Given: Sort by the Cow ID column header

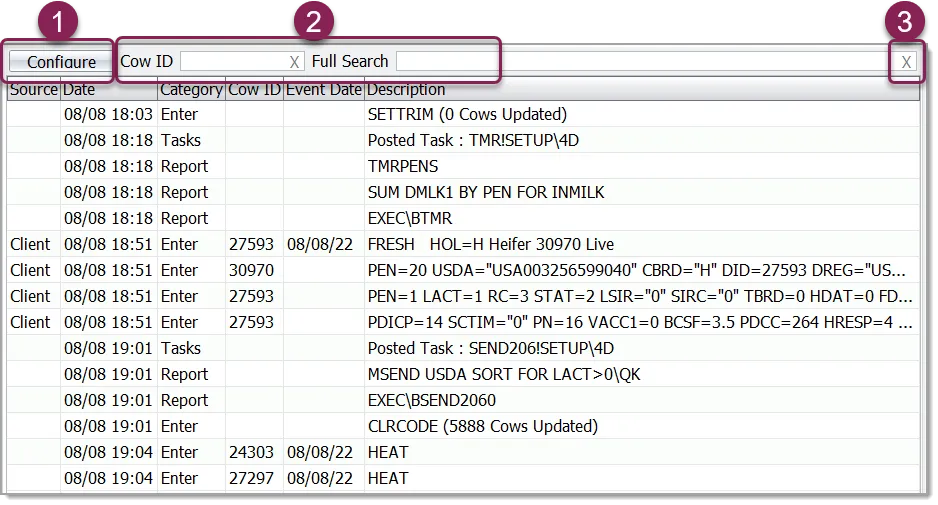Looking at the screenshot, I should click(x=254, y=90).
